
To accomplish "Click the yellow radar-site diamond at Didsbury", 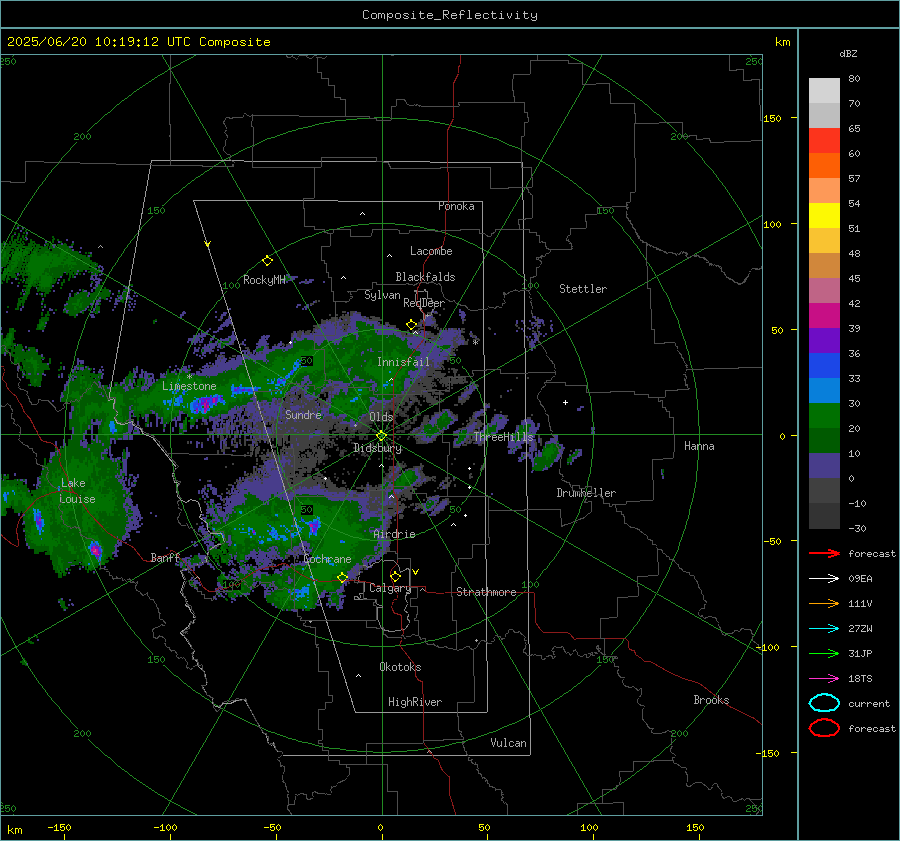I will pyautogui.click(x=381, y=435).
